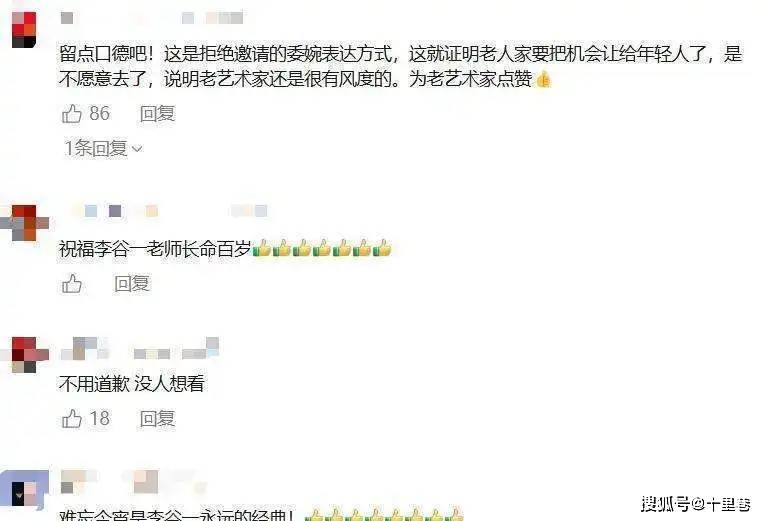
Task: Click the 18 like count
Action: point(100,419)
